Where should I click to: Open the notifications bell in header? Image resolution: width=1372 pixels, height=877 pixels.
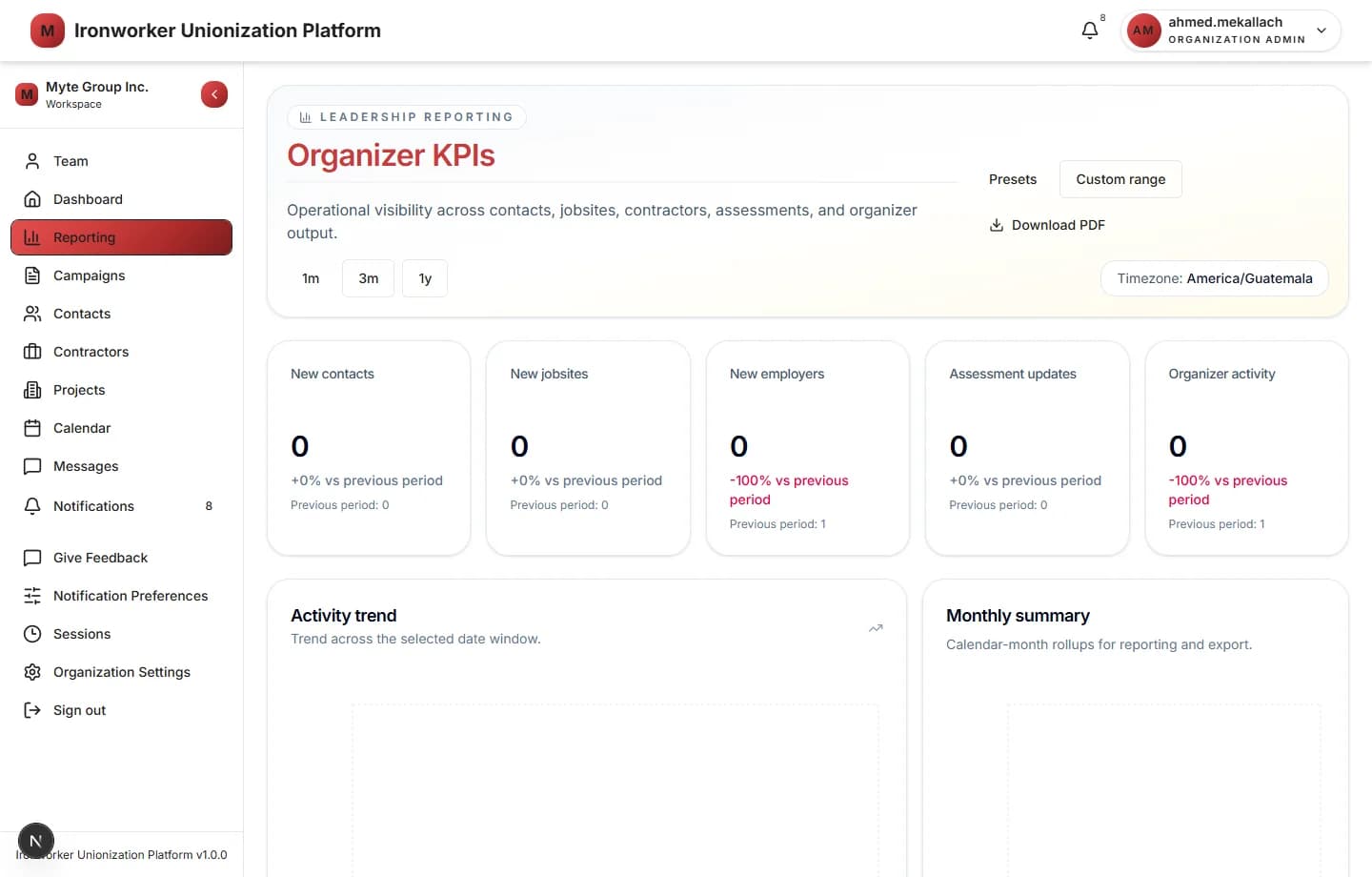point(1090,31)
